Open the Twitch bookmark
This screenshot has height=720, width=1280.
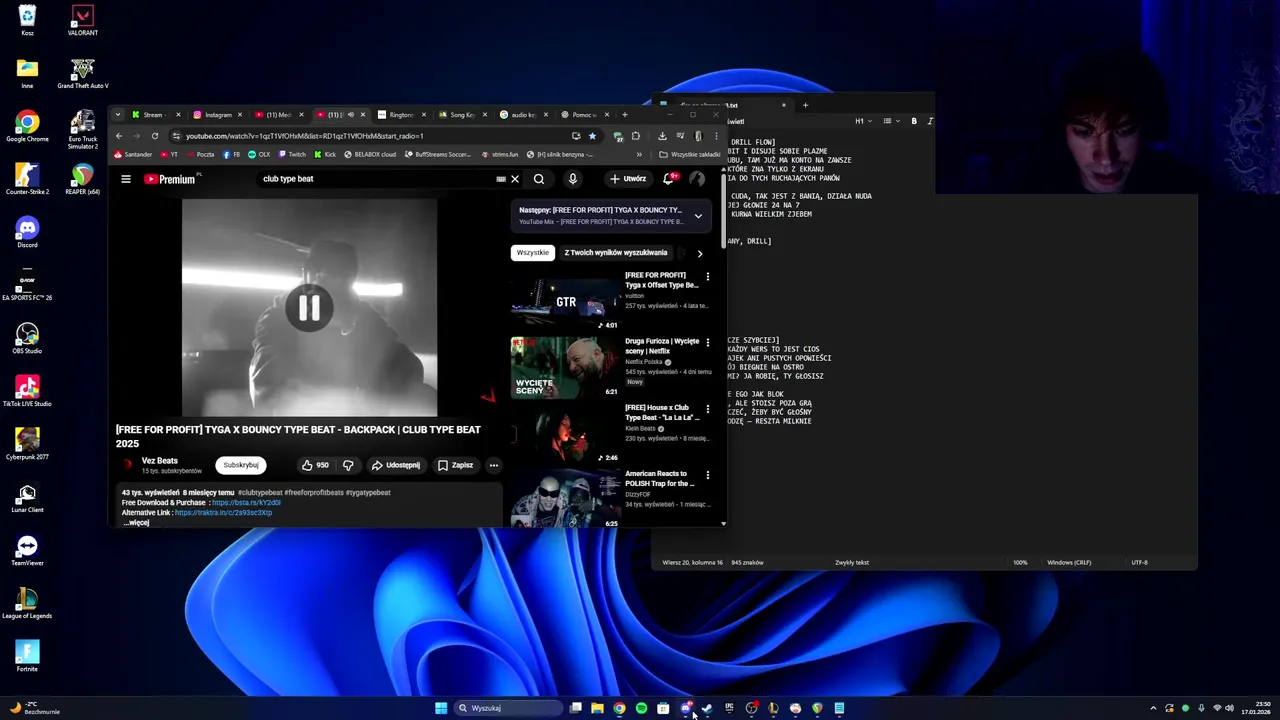point(292,155)
